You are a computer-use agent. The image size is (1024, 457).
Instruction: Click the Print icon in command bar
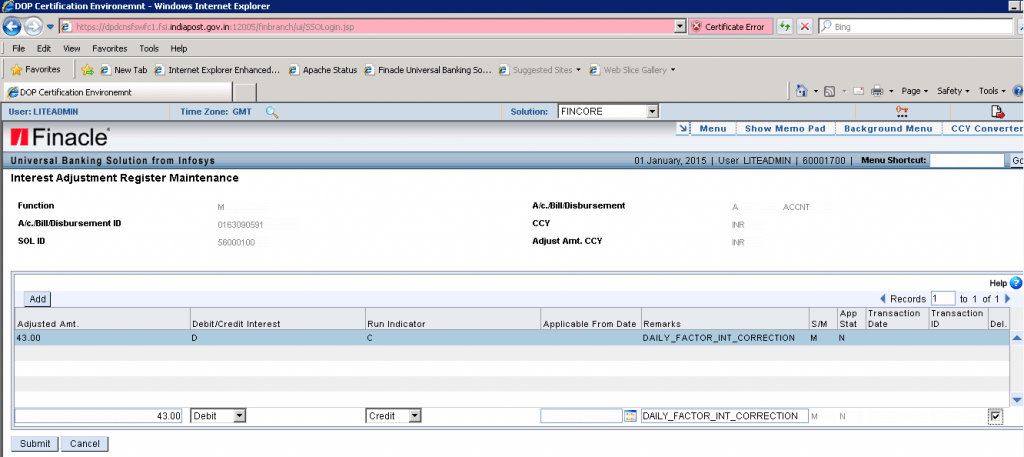(x=876, y=91)
